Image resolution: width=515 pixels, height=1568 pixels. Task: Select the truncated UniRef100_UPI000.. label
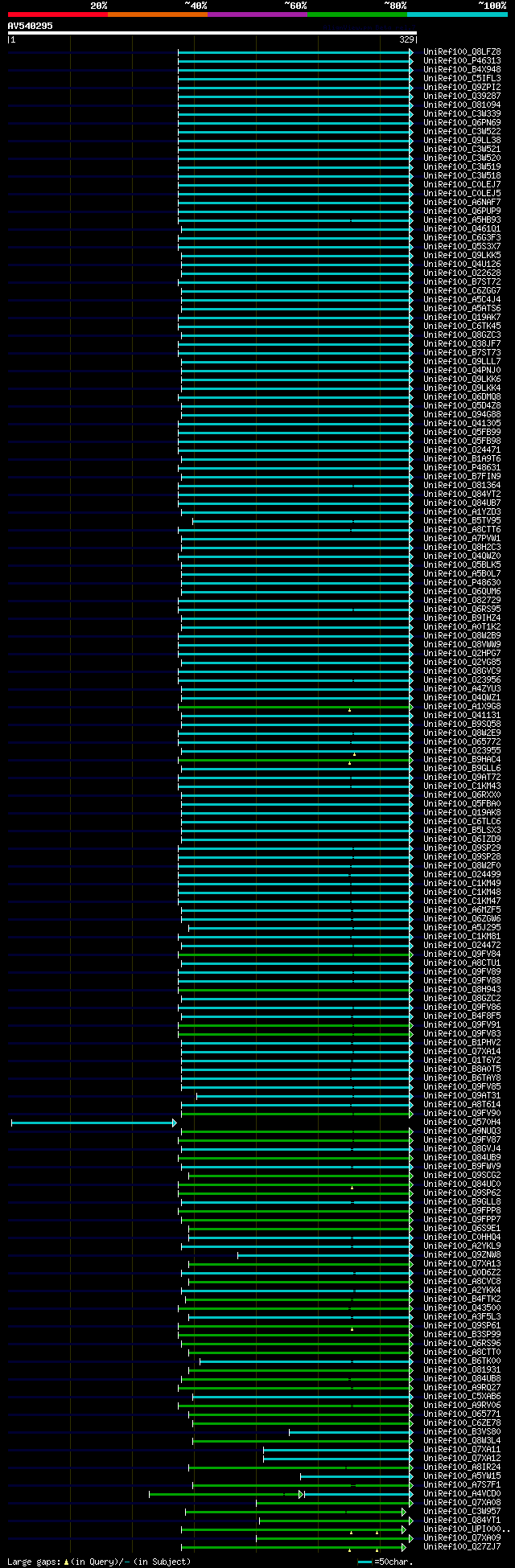pos(467,1529)
